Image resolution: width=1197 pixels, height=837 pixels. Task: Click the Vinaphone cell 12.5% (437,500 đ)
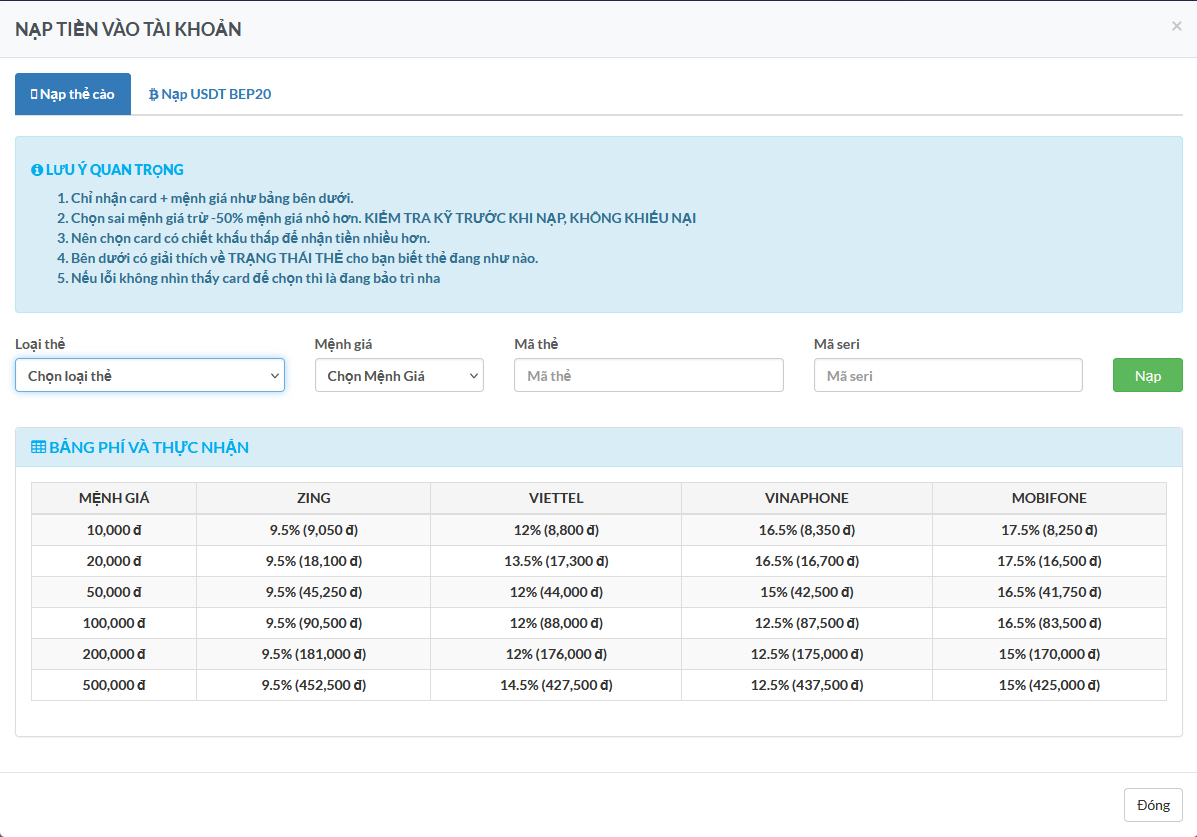coord(807,685)
